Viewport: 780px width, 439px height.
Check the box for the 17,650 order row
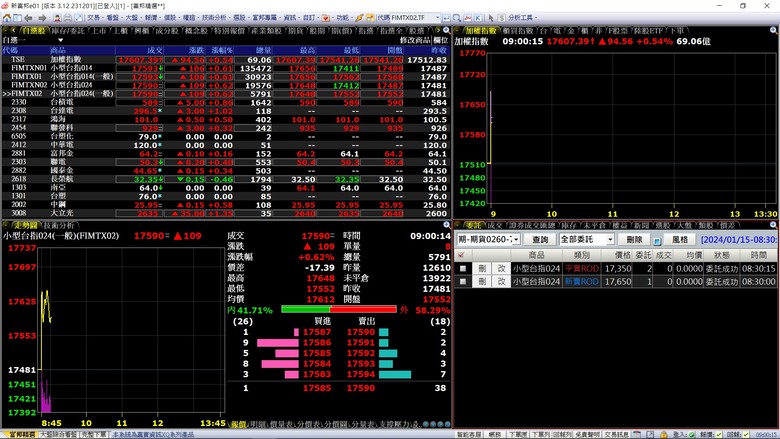[x=463, y=281]
